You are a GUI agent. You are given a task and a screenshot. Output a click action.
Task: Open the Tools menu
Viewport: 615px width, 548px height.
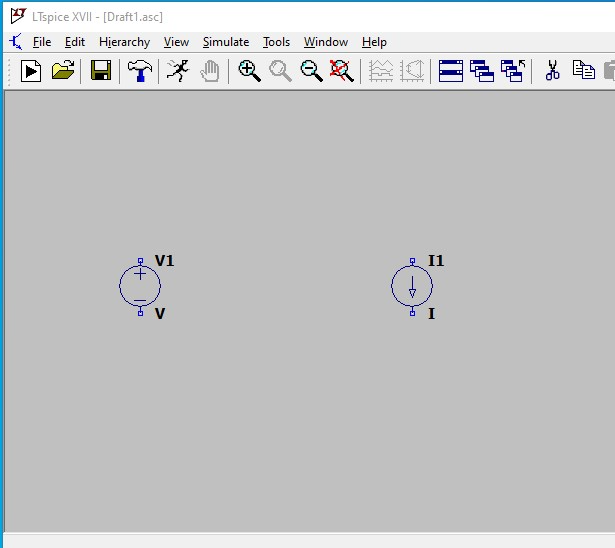277,42
